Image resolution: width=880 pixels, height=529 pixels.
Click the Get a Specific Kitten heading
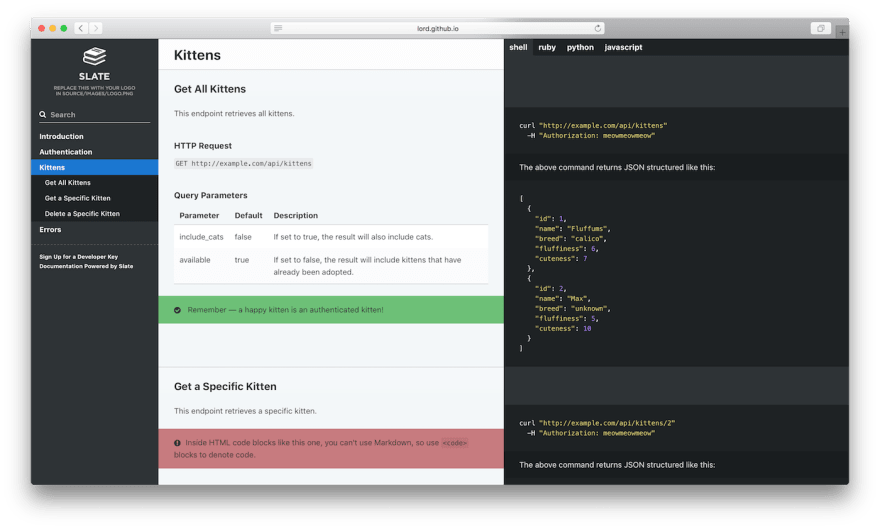click(225, 387)
